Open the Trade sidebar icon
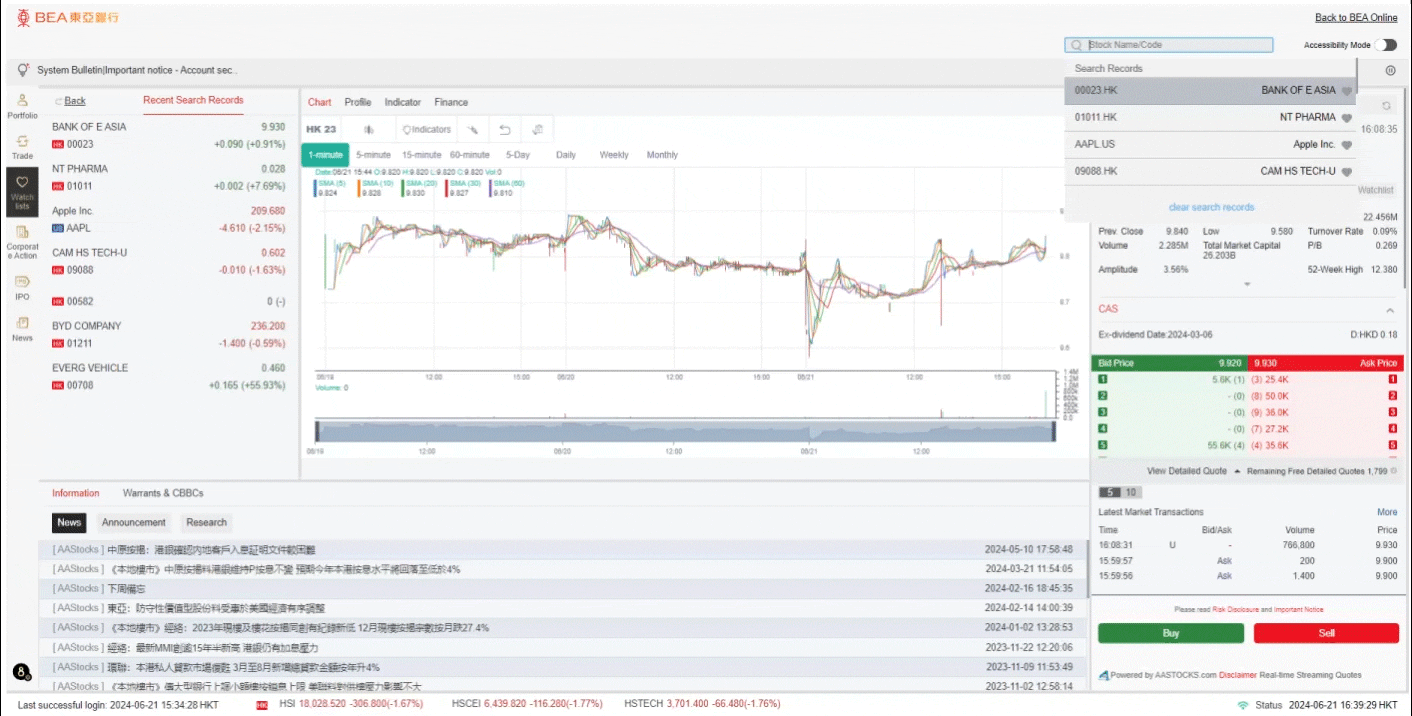 point(22,146)
